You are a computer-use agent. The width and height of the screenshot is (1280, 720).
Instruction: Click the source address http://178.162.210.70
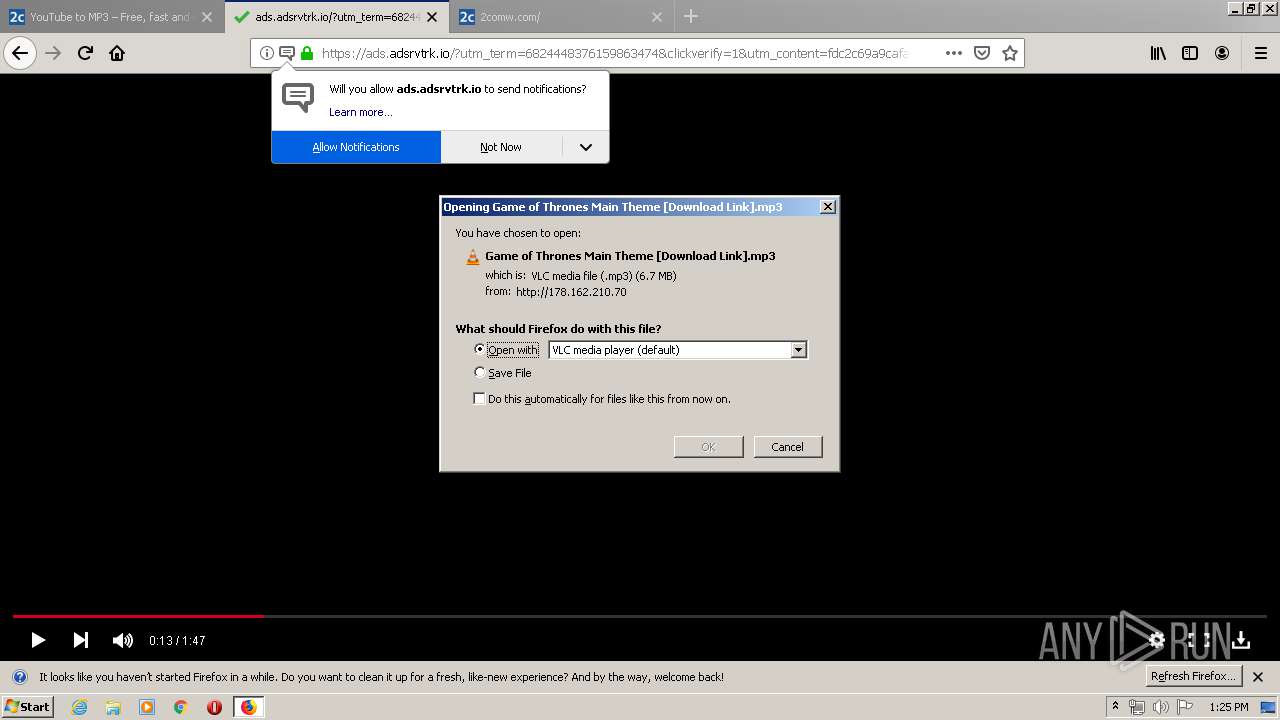tap(571, 292)
